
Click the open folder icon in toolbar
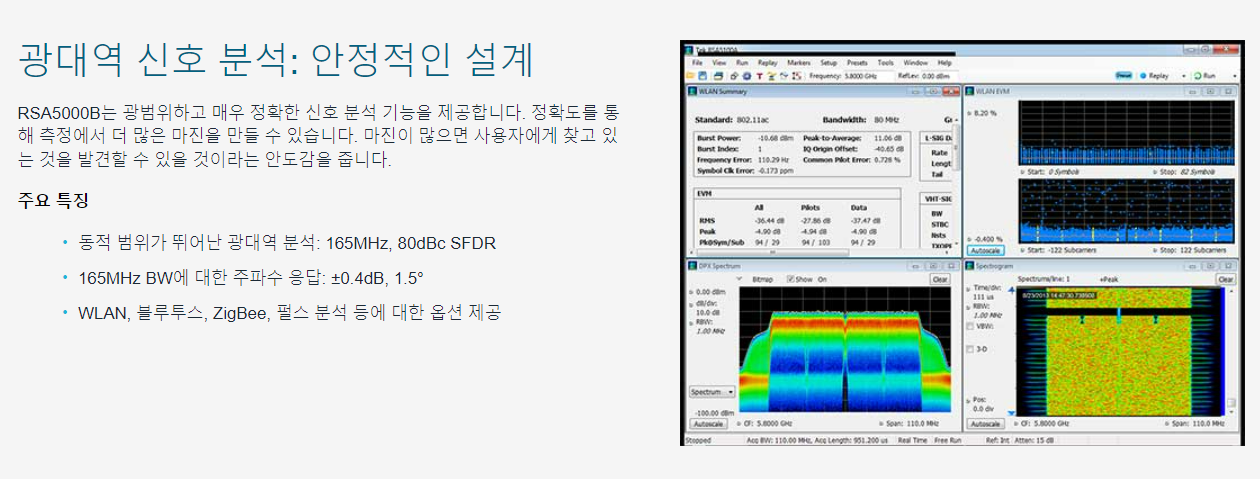point(690,75)
